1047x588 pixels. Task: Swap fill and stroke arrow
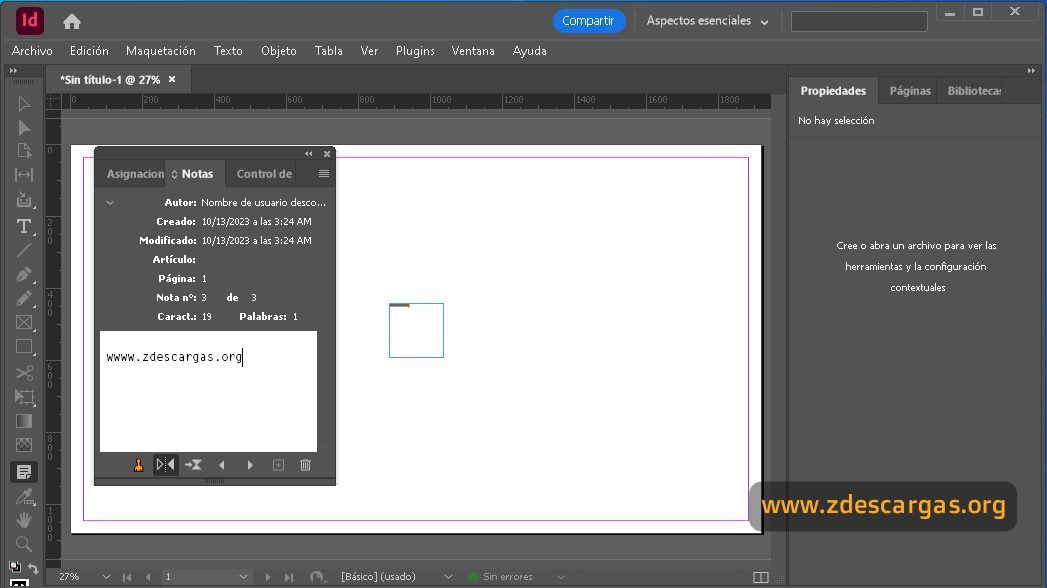click(33, 568)
